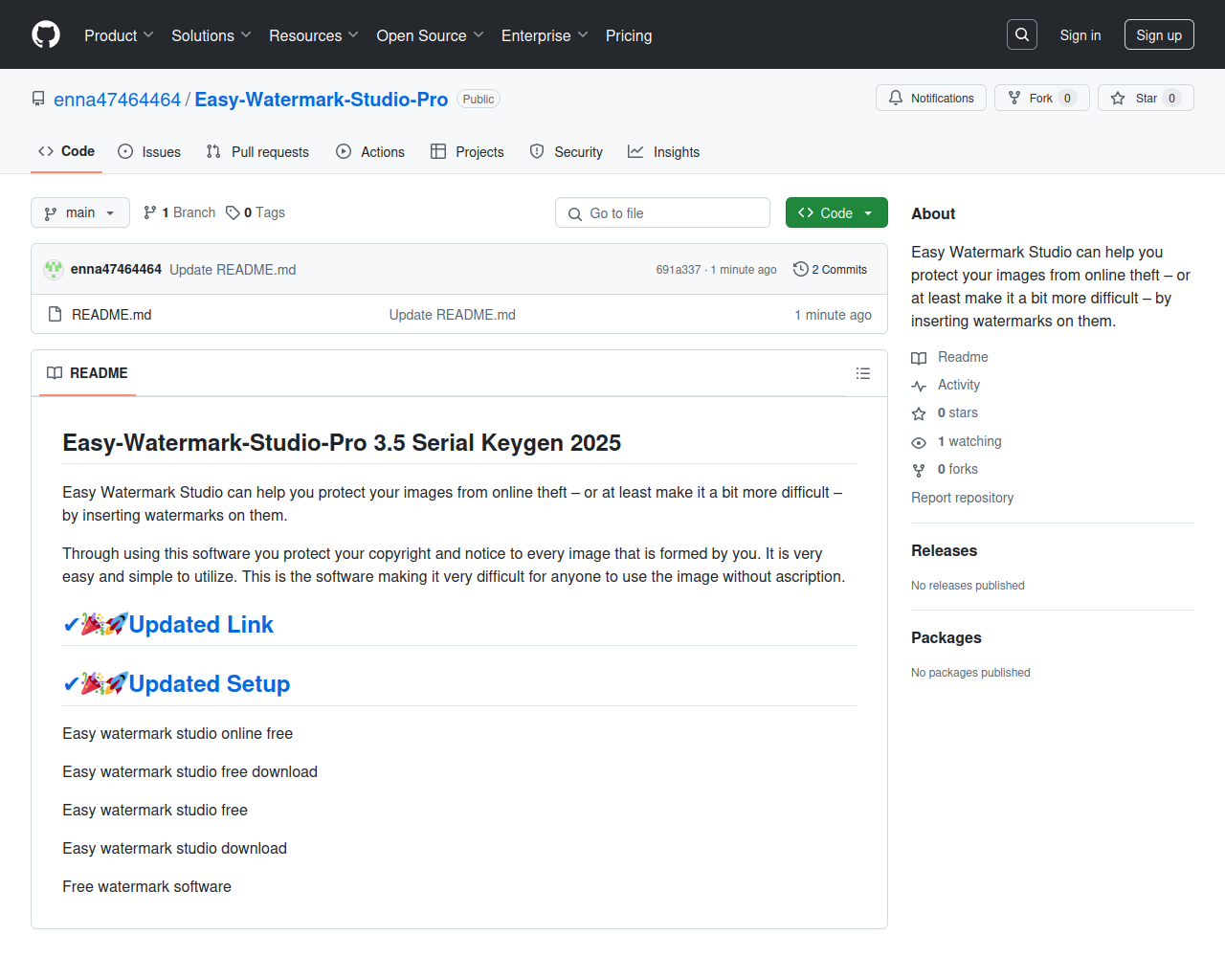Click the Releases heading

point(944,551)
